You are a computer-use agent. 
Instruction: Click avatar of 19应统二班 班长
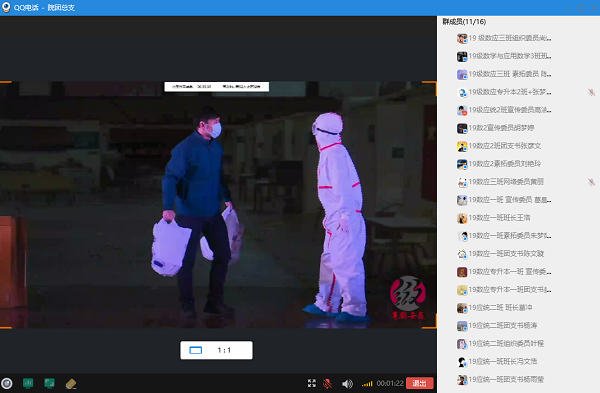click(x=462, y=308)
